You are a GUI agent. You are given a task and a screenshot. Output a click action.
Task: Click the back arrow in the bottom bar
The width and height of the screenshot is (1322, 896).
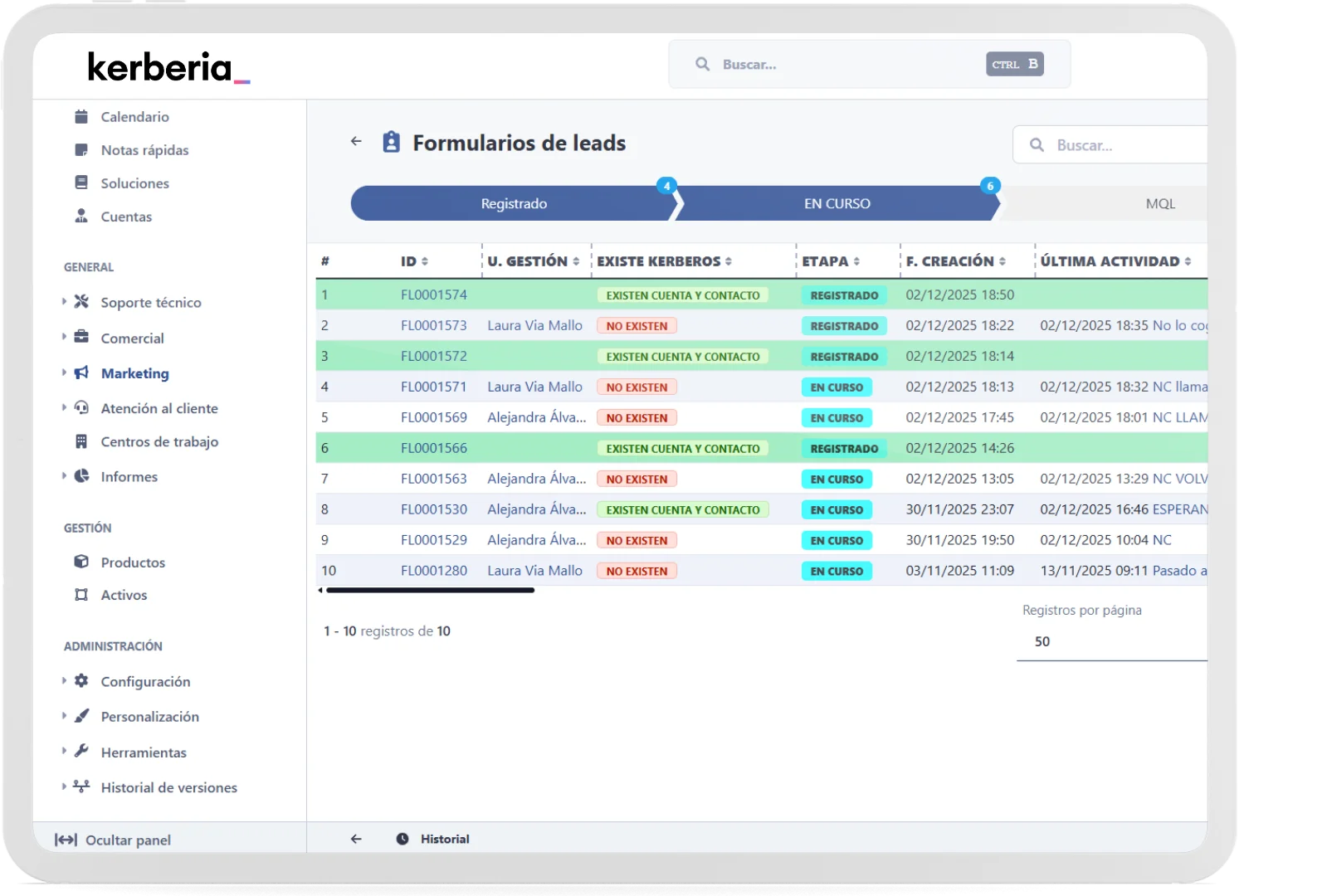point(356,839)
